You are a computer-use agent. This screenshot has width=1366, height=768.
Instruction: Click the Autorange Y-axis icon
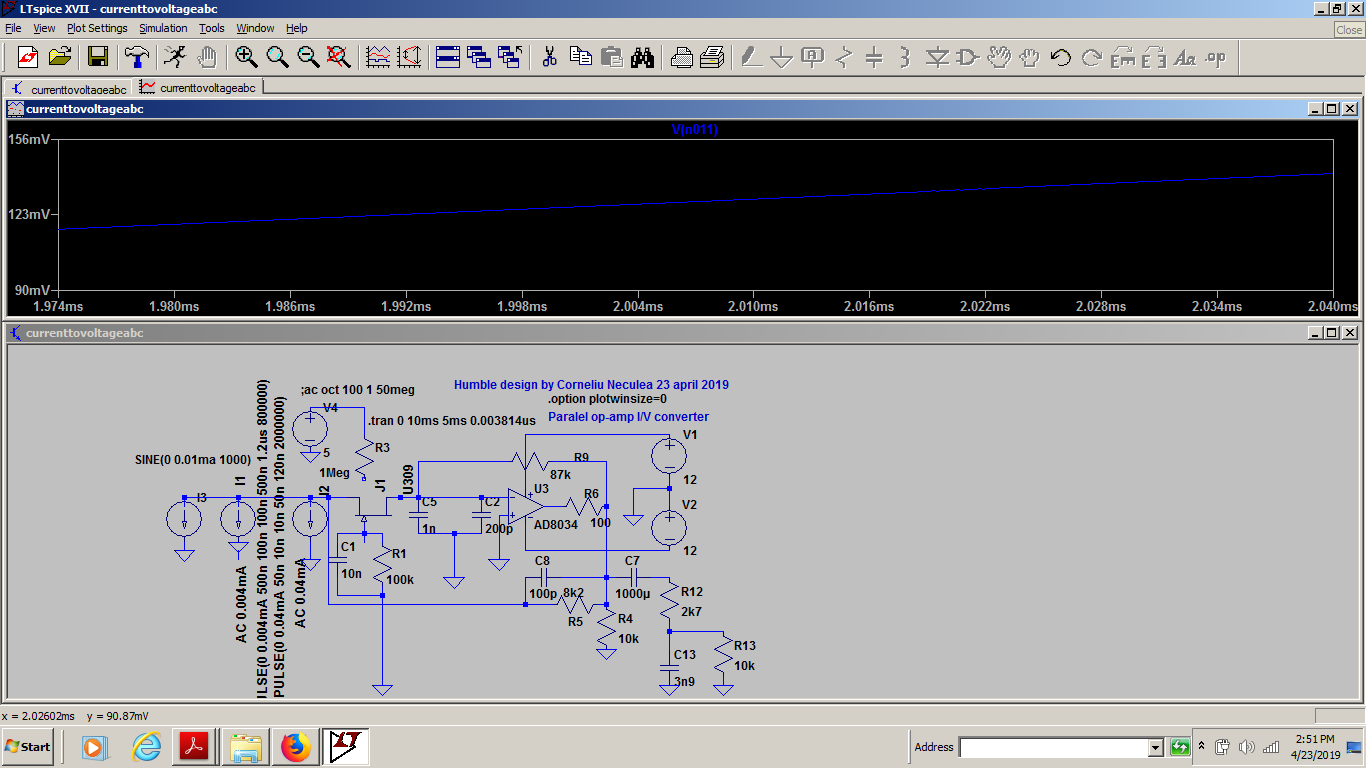pyautogui.click(x=408, y=56)
